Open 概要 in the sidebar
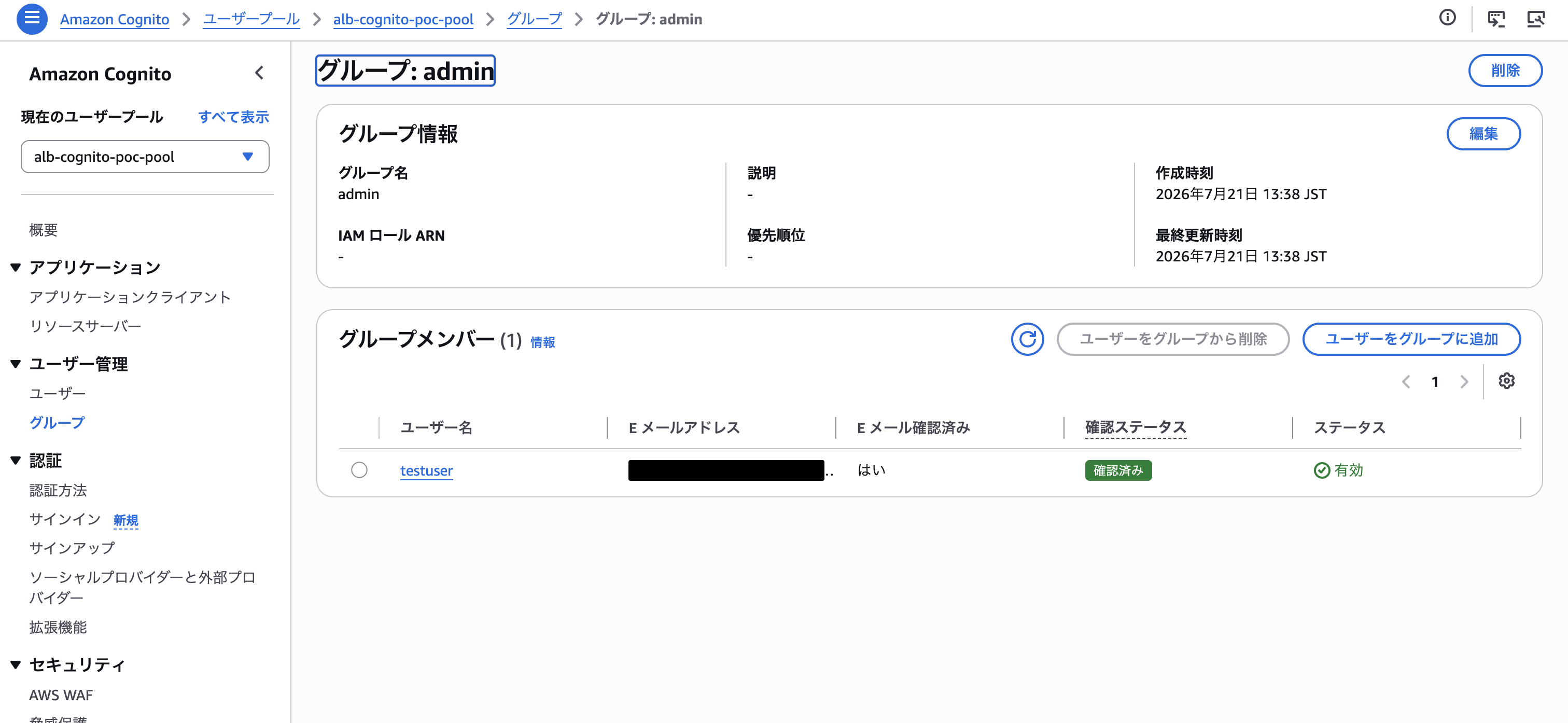Screen dimensions: 1568x723 point(43,230)
